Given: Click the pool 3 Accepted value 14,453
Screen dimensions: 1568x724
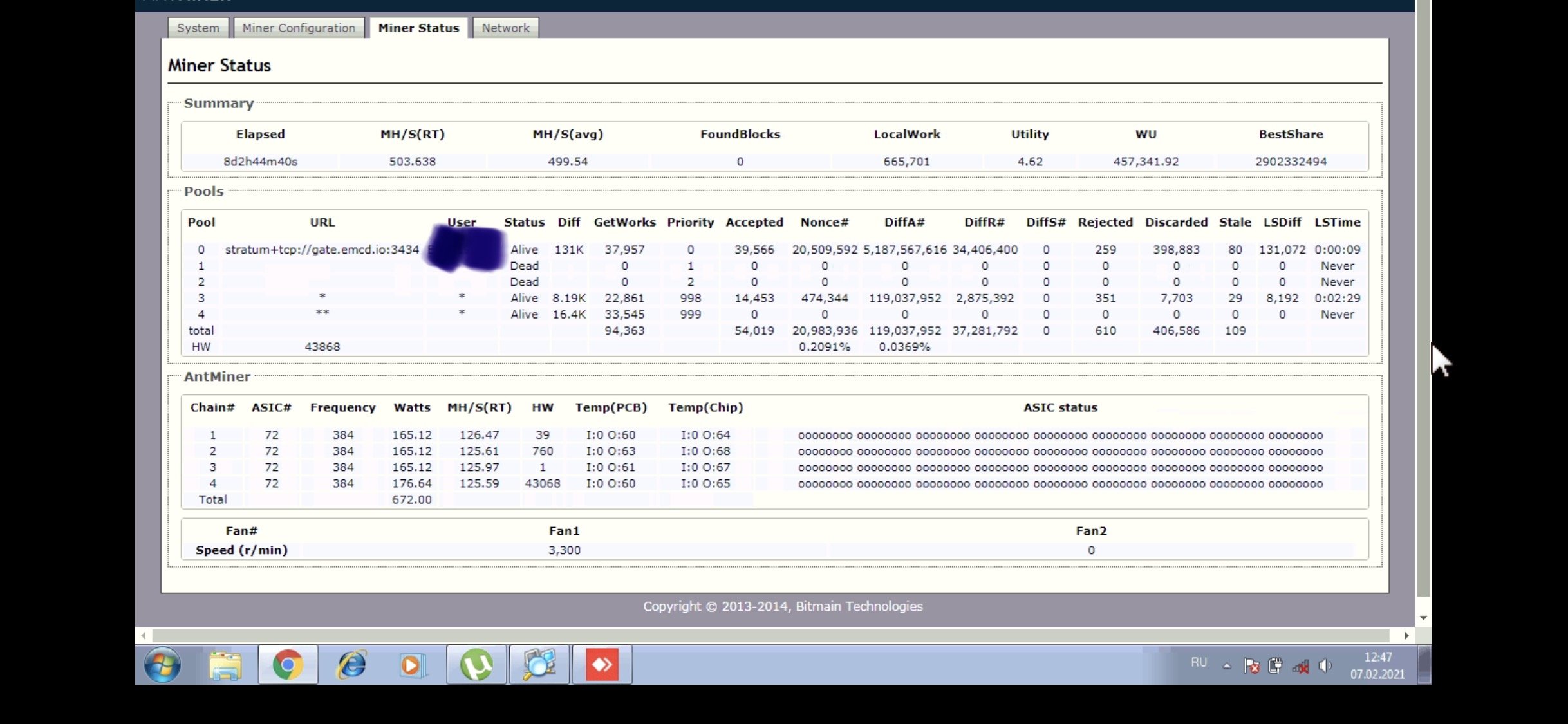Looking at the screenshot, I should [754, 299].
